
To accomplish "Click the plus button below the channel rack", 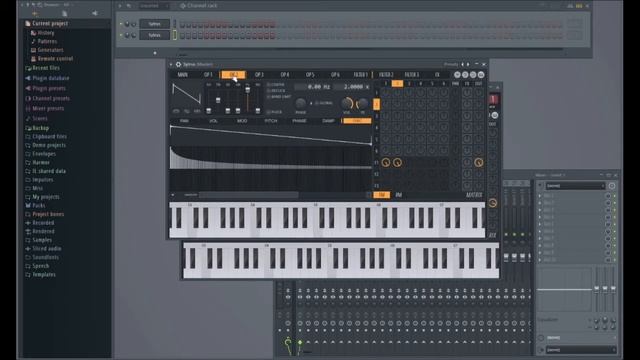I will (155, 53).
